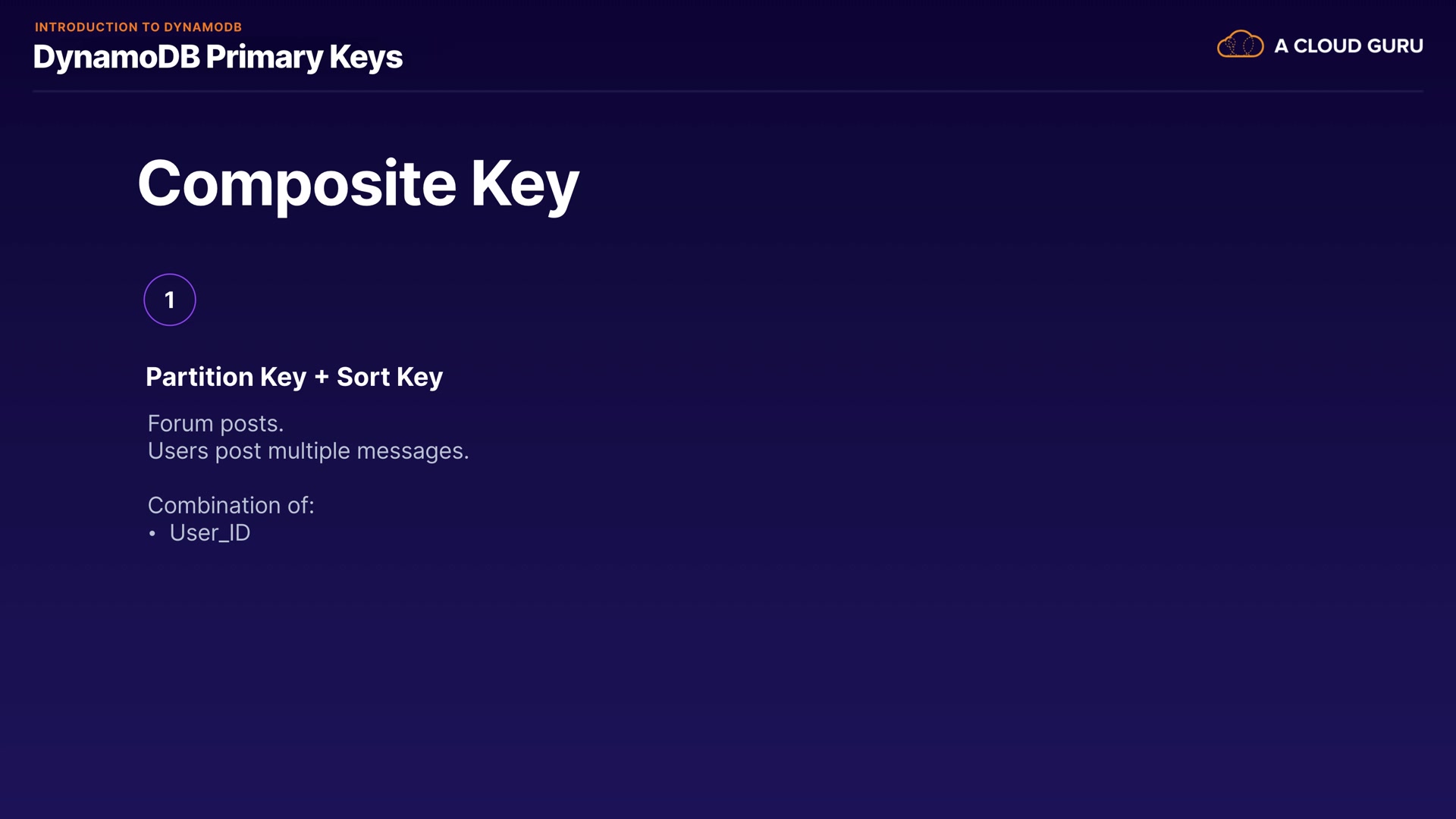The height and width of the screenshot is (819, 1456).
Task: Click the plus sign between Partition and Sort Key
Action: (322, 377)
